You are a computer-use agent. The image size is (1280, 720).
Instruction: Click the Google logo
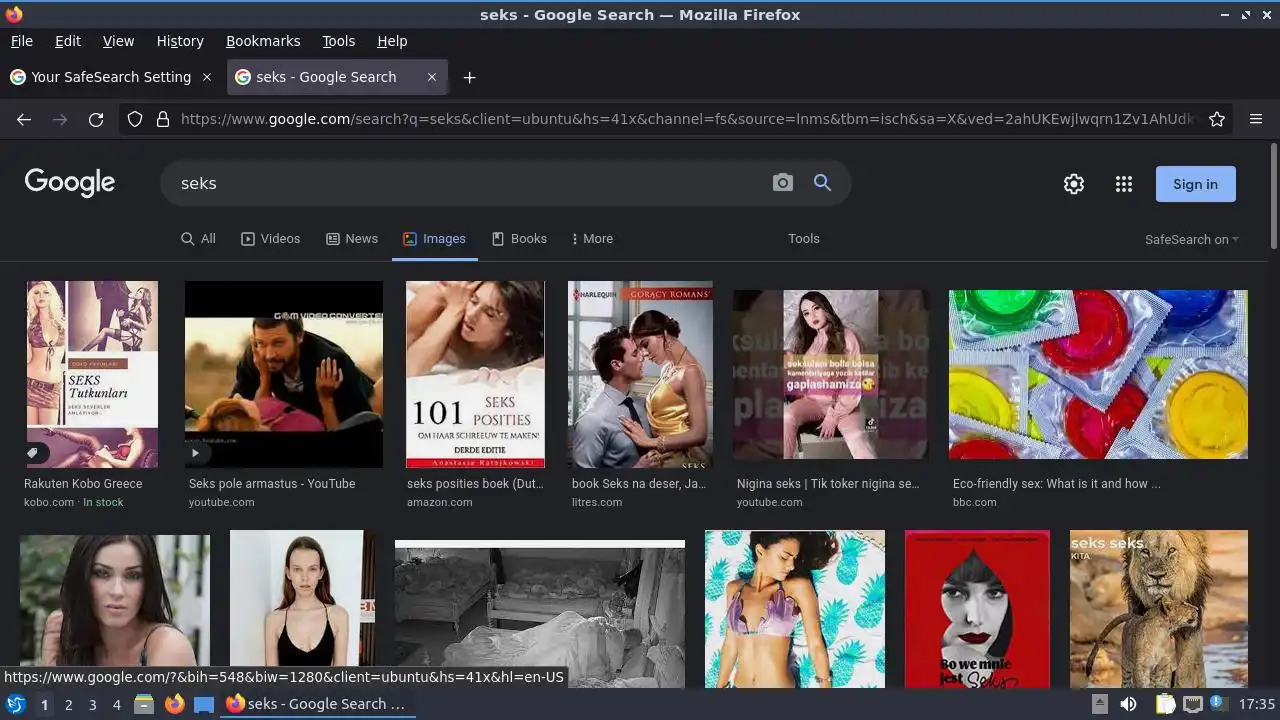click(70, 183)
